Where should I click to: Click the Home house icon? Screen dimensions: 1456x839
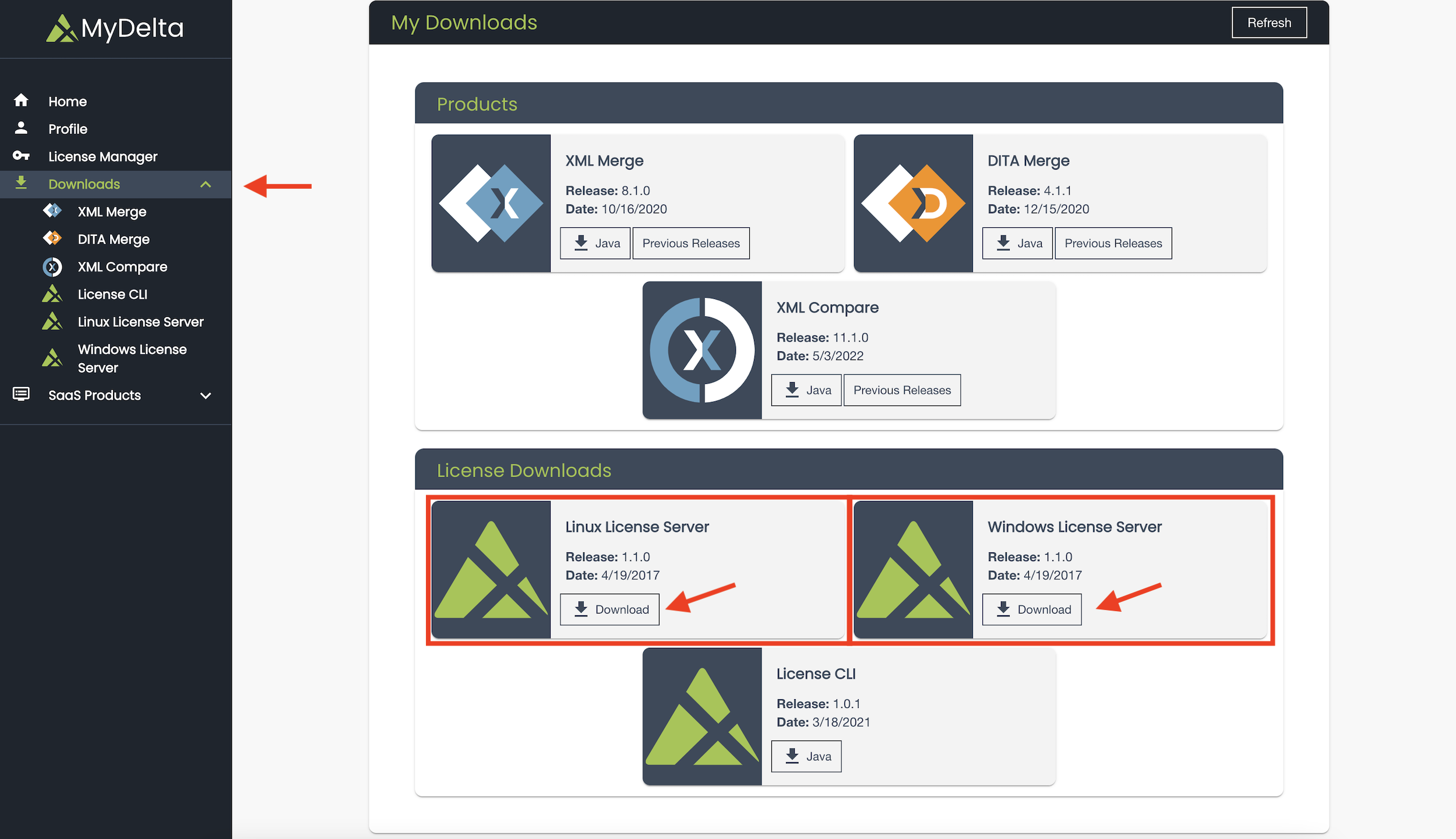[x=21, y=101]
